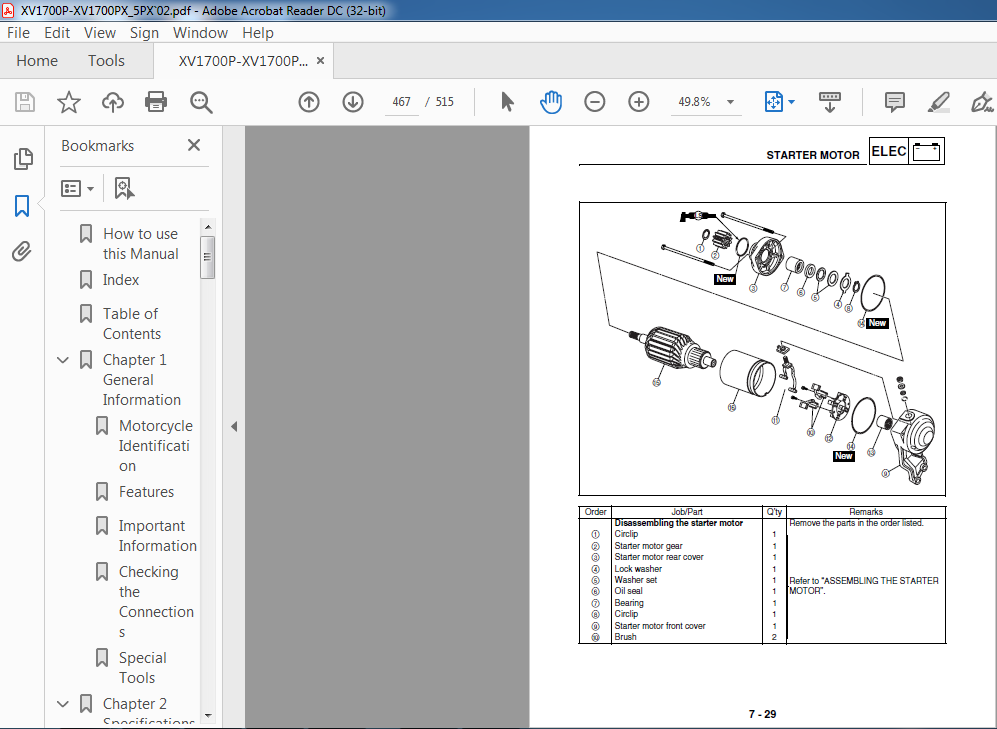Open the page thumbnails panel icon
Viewport: 997px width, 729px height.
[23, 159]
